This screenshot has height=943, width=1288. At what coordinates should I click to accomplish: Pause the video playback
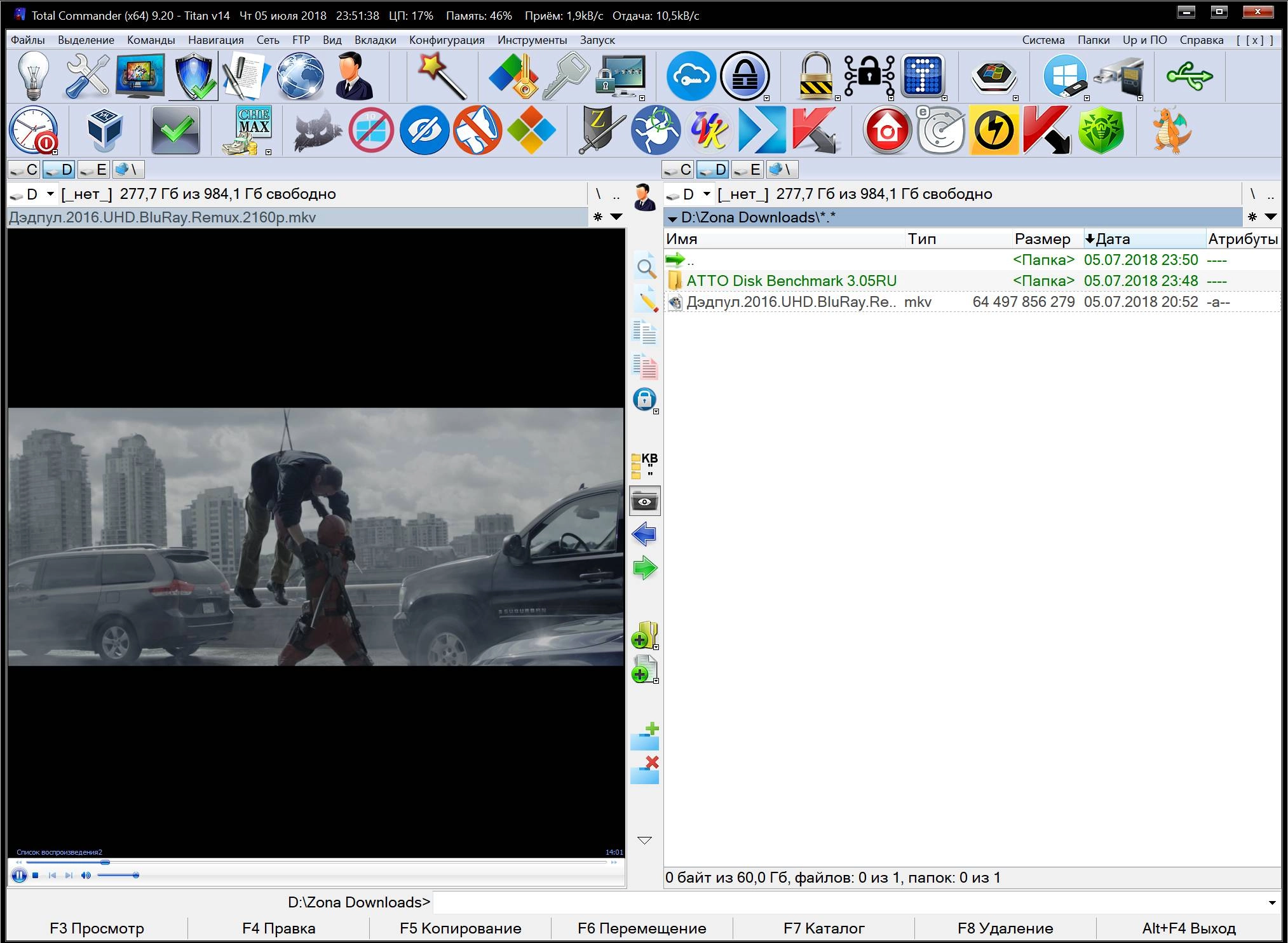pos(19,876)
